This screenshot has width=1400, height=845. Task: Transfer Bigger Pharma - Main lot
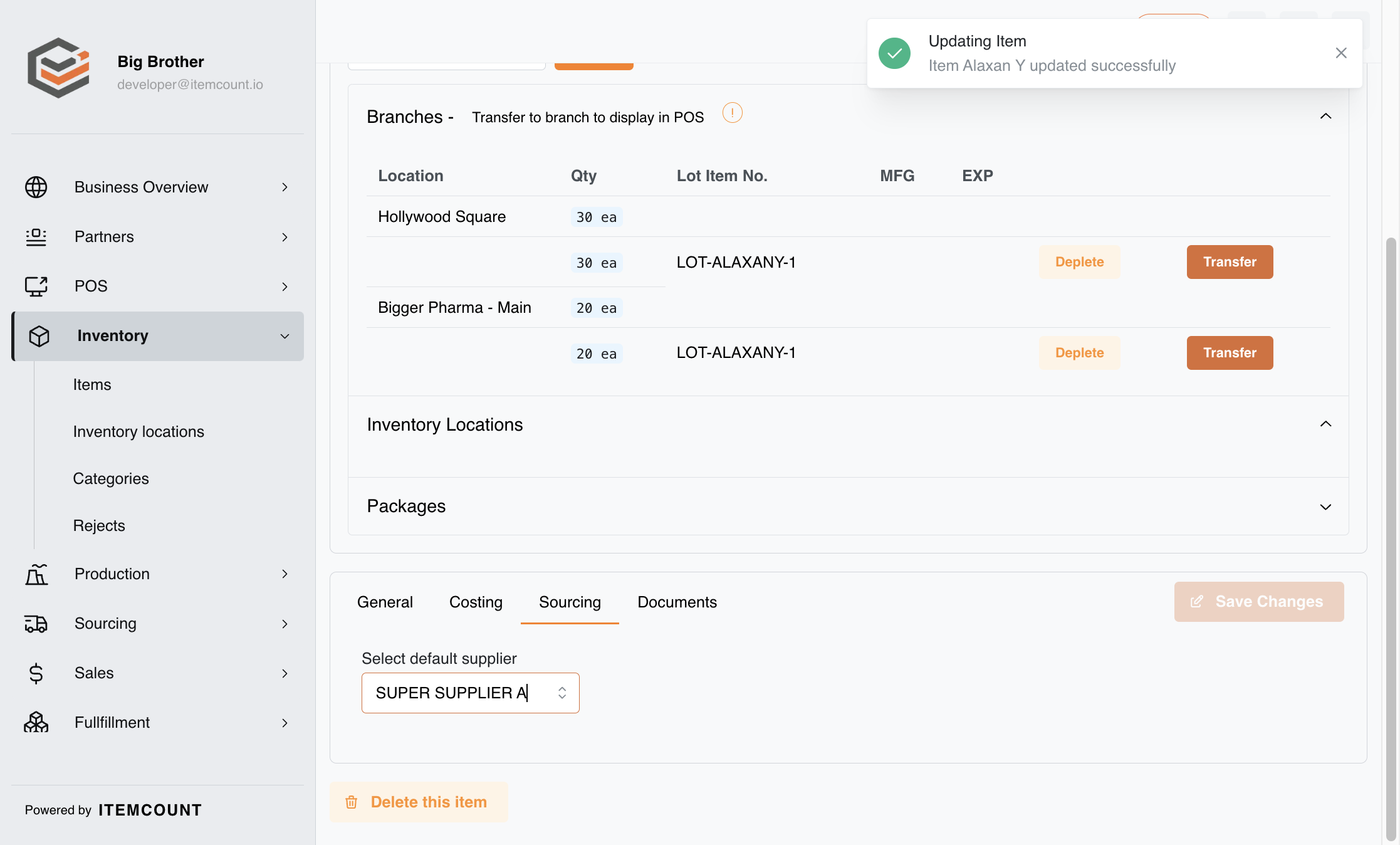1230,353
